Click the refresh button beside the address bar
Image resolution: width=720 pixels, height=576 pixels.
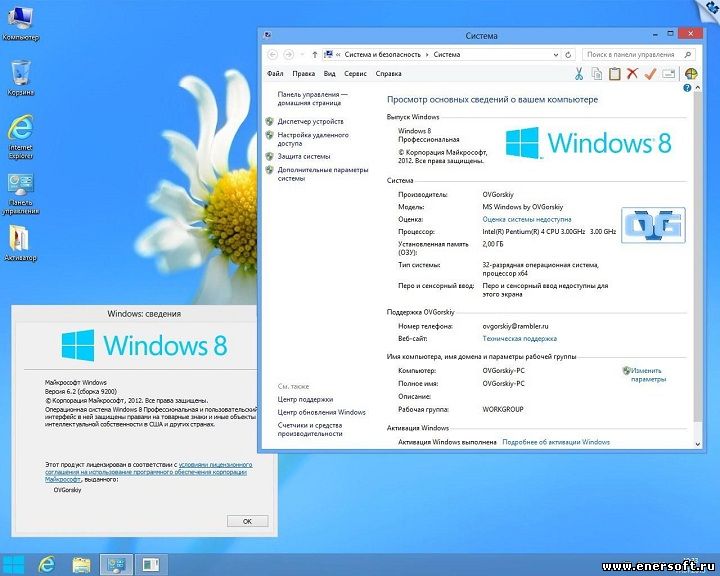pyautogui.click(x=568, y=55)
